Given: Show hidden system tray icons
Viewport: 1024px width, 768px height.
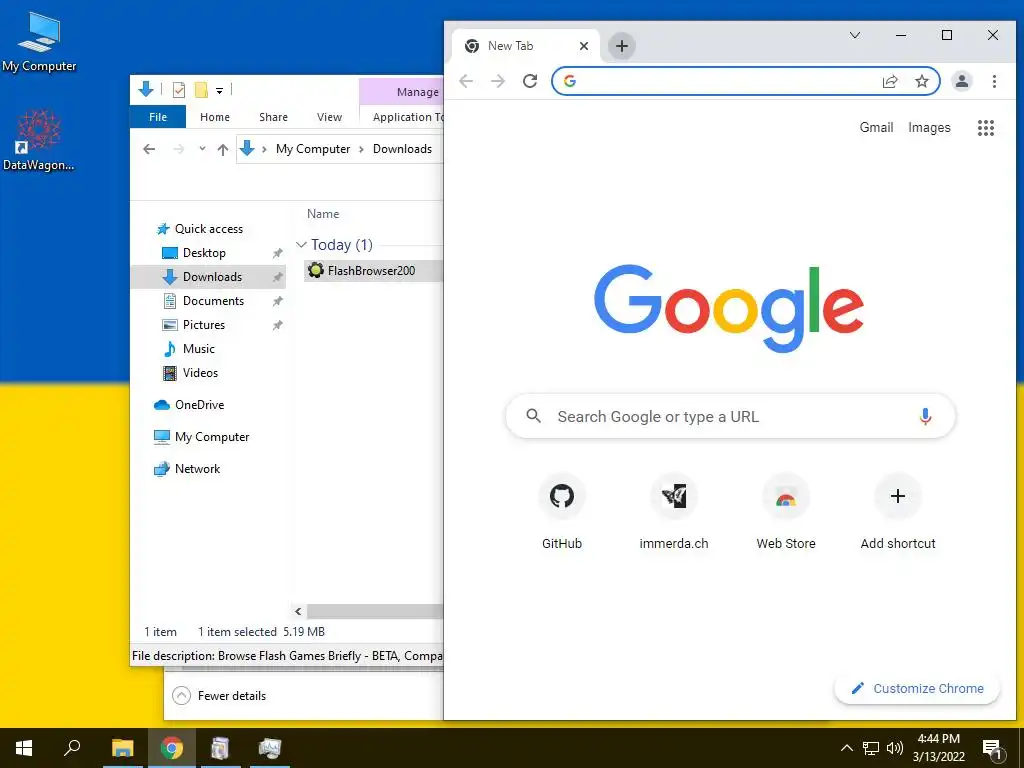Looking at the screenshot, I should [846, 748].
